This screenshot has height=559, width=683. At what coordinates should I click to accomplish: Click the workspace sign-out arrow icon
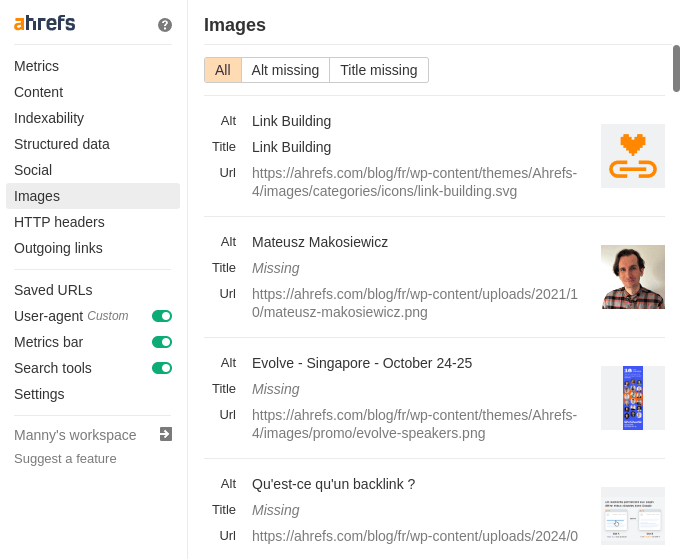[166, 434]
